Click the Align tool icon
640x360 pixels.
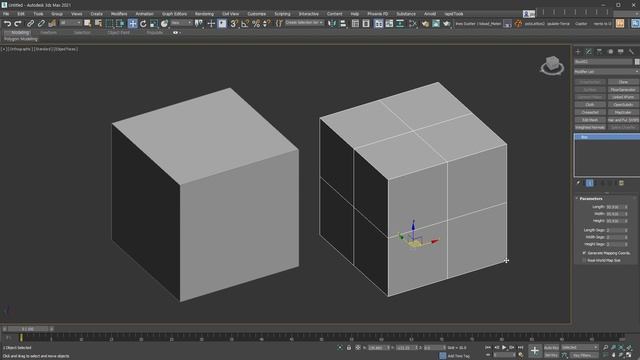[x=343, y=24]
